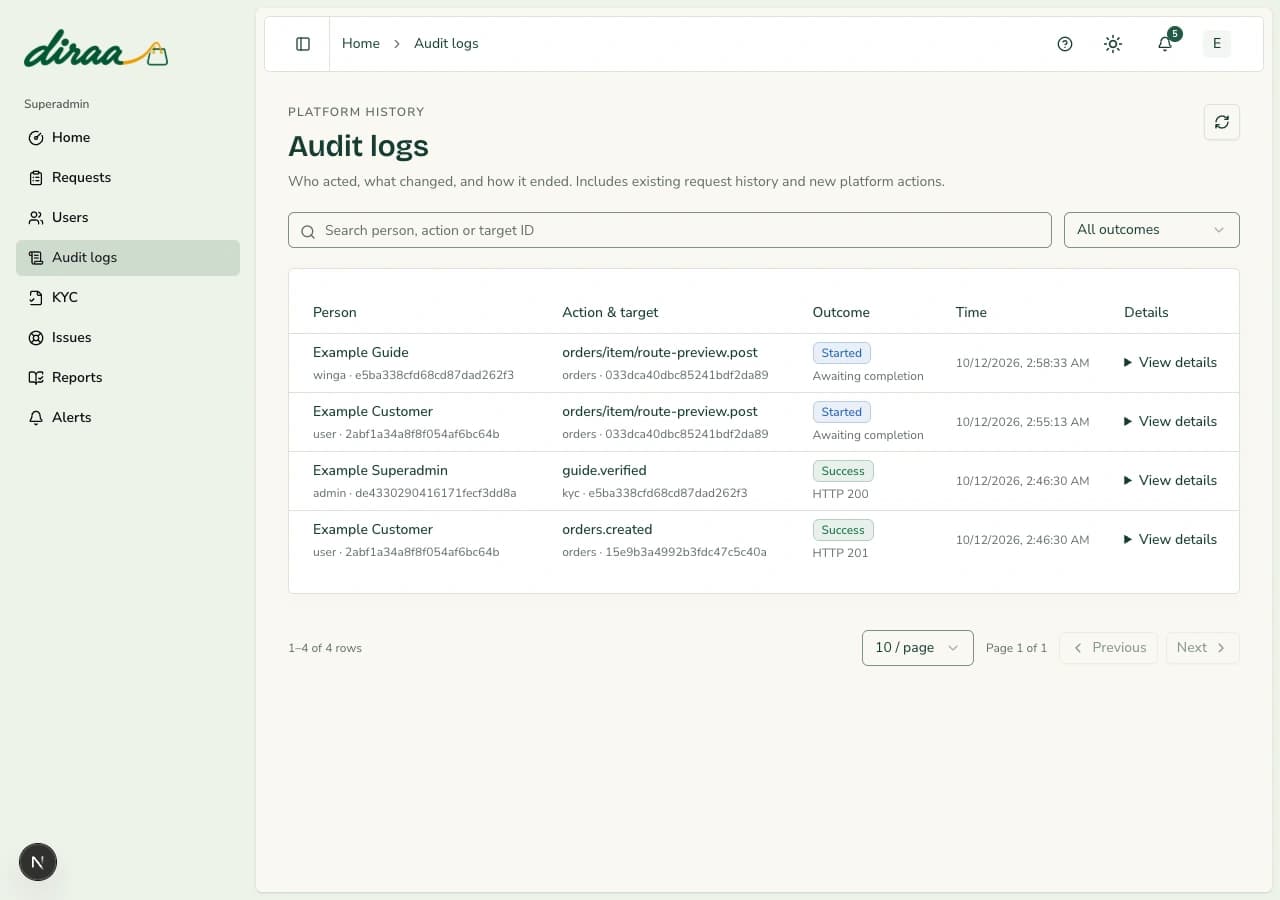Go to Home in the sidebar
Image resolution: width=1280 pixels, height=900 pixels.
pos(128,138)
